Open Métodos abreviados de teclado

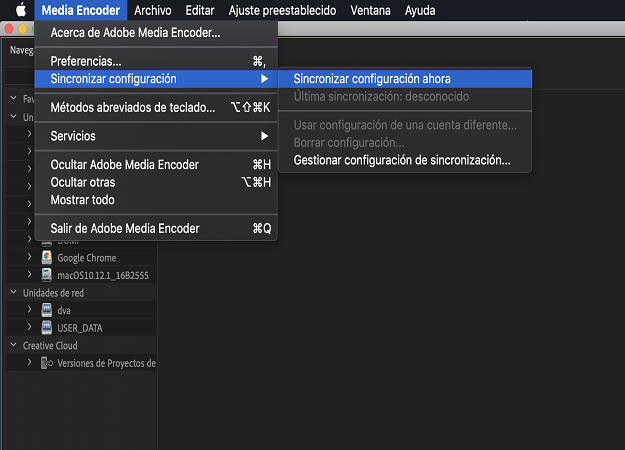pos(132,107)
